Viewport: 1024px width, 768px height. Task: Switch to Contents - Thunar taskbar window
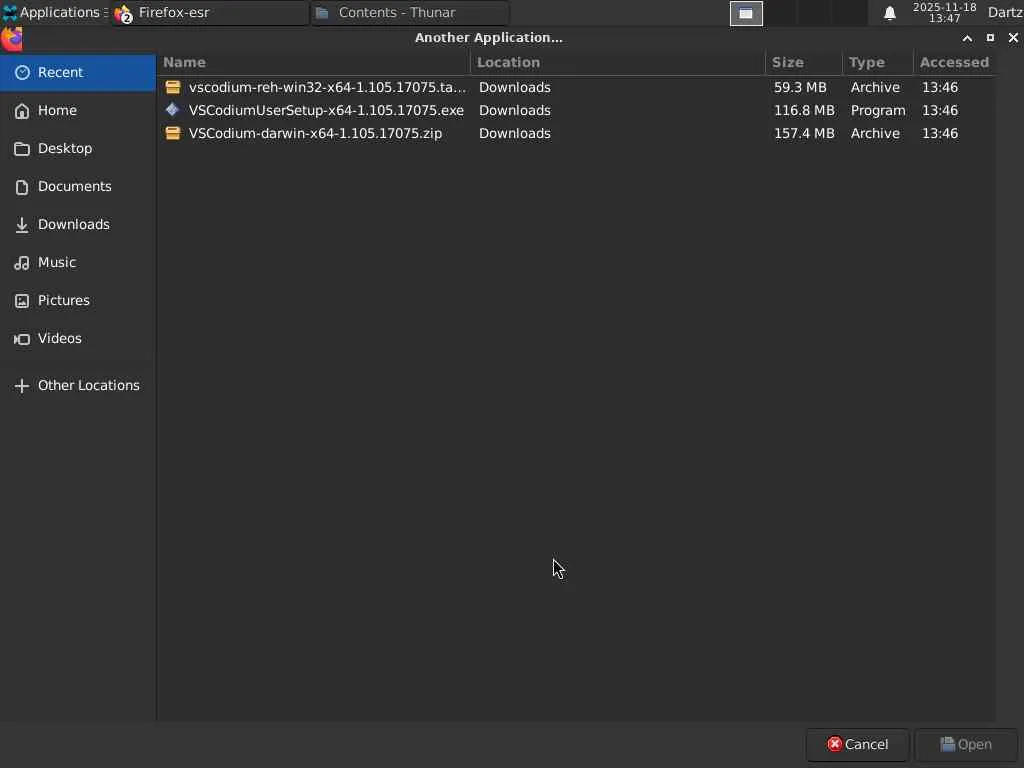(x=409, y=12)
